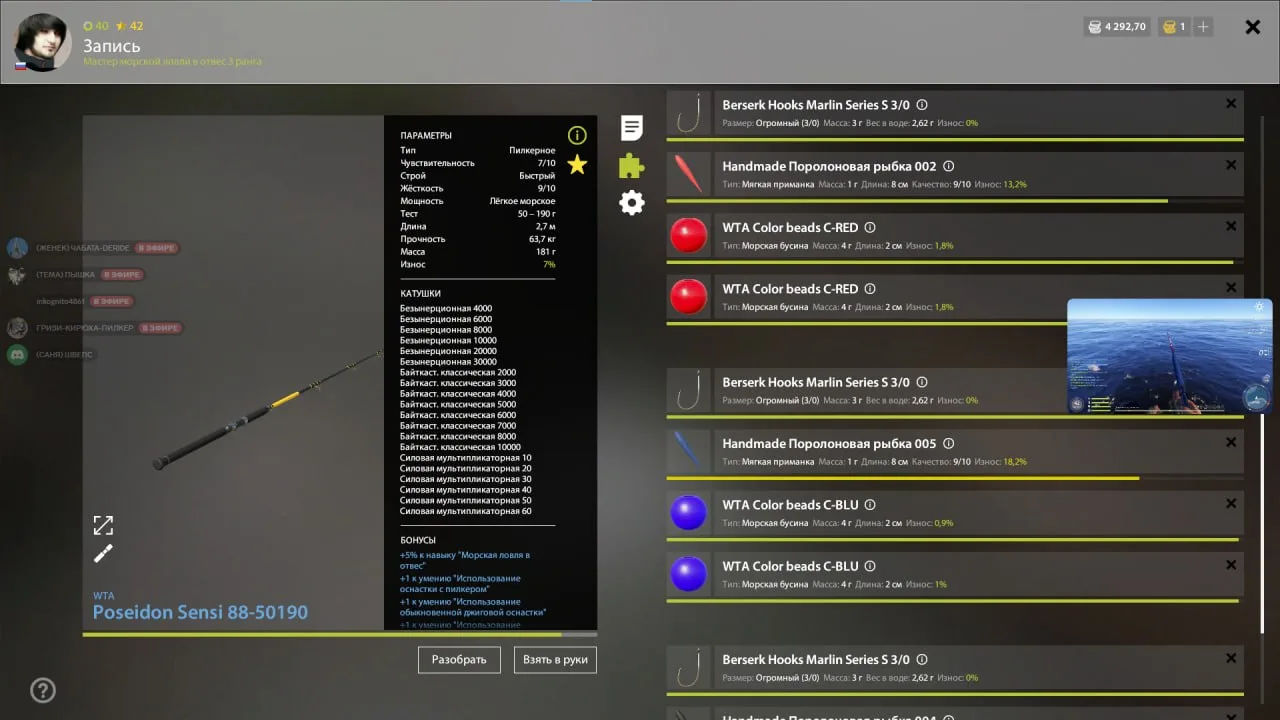Viewport: 1280px width, 720px height.
Task: Open the help question mark icon
Action: click(43, 690)
